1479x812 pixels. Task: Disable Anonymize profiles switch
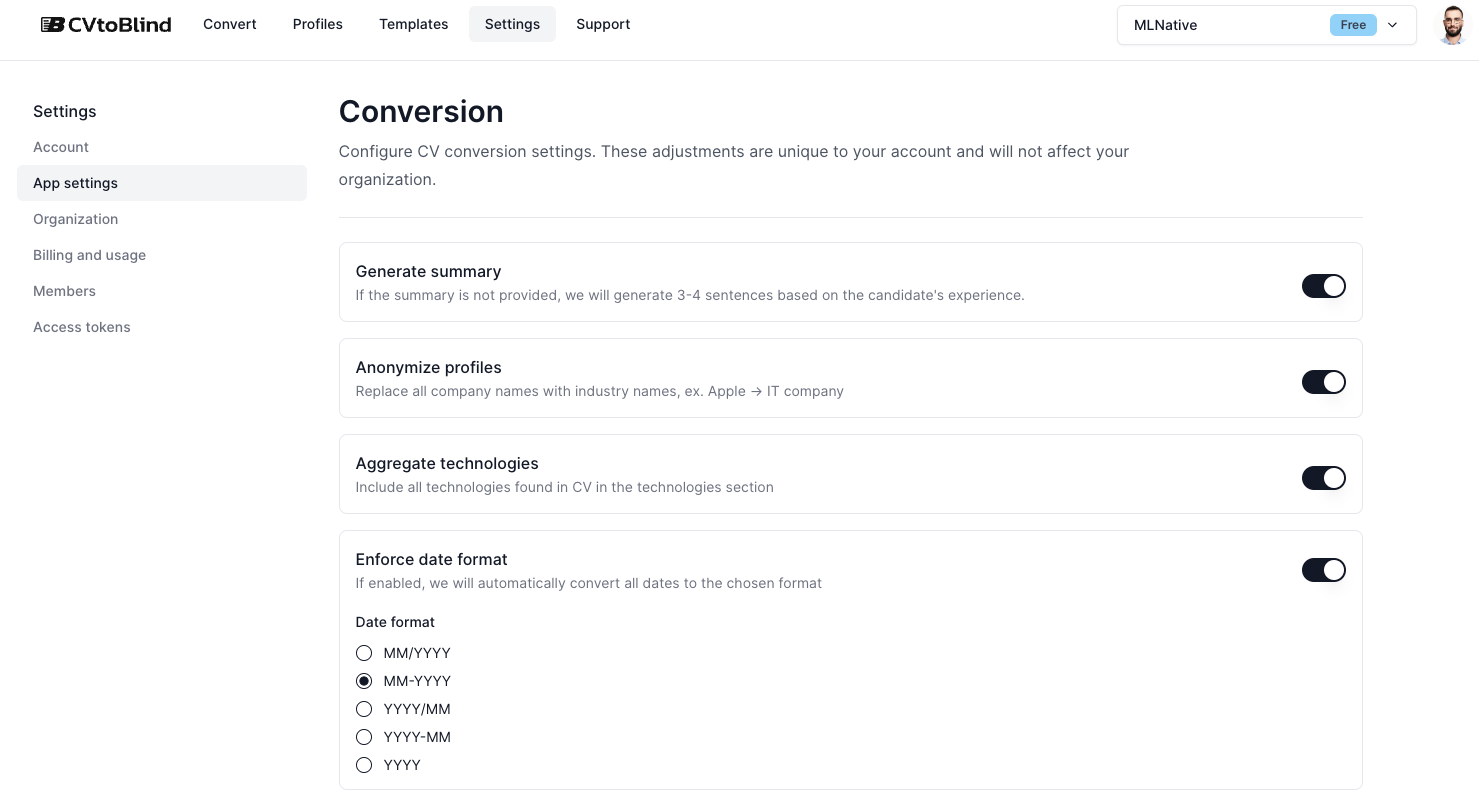coord(1323,382)
